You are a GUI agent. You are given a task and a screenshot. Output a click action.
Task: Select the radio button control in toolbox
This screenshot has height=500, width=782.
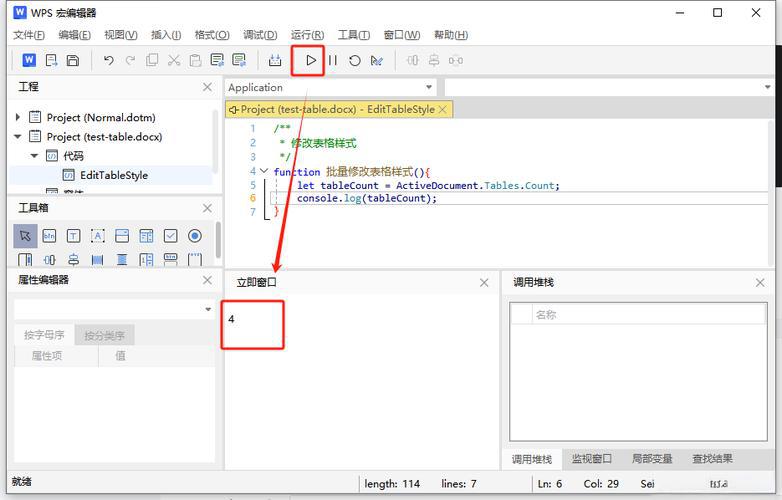195,236
